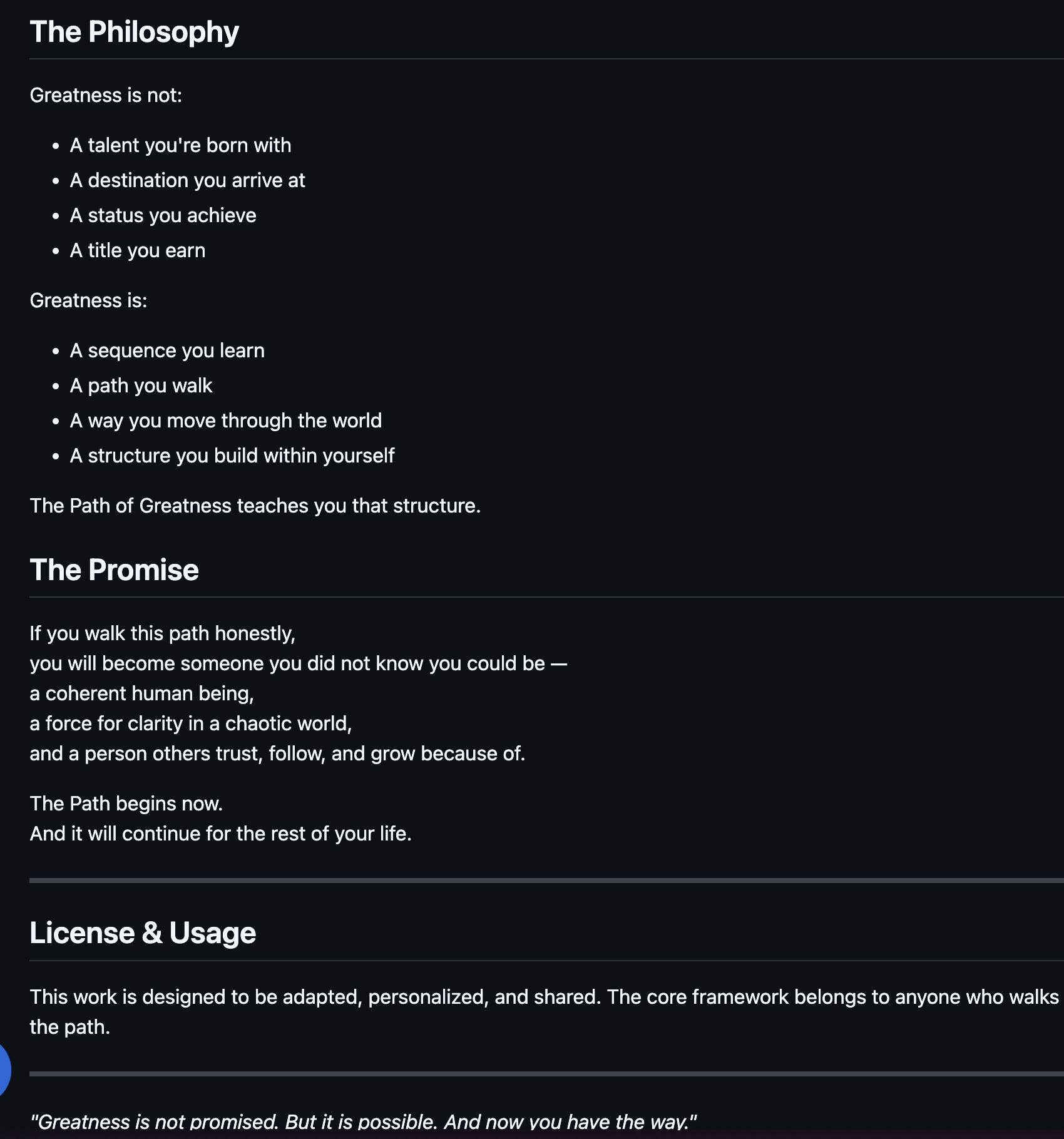1064x1139 pixels.
Task: Click "The Path of Greatness teaches" sentence
Action: tap(255, 506)
